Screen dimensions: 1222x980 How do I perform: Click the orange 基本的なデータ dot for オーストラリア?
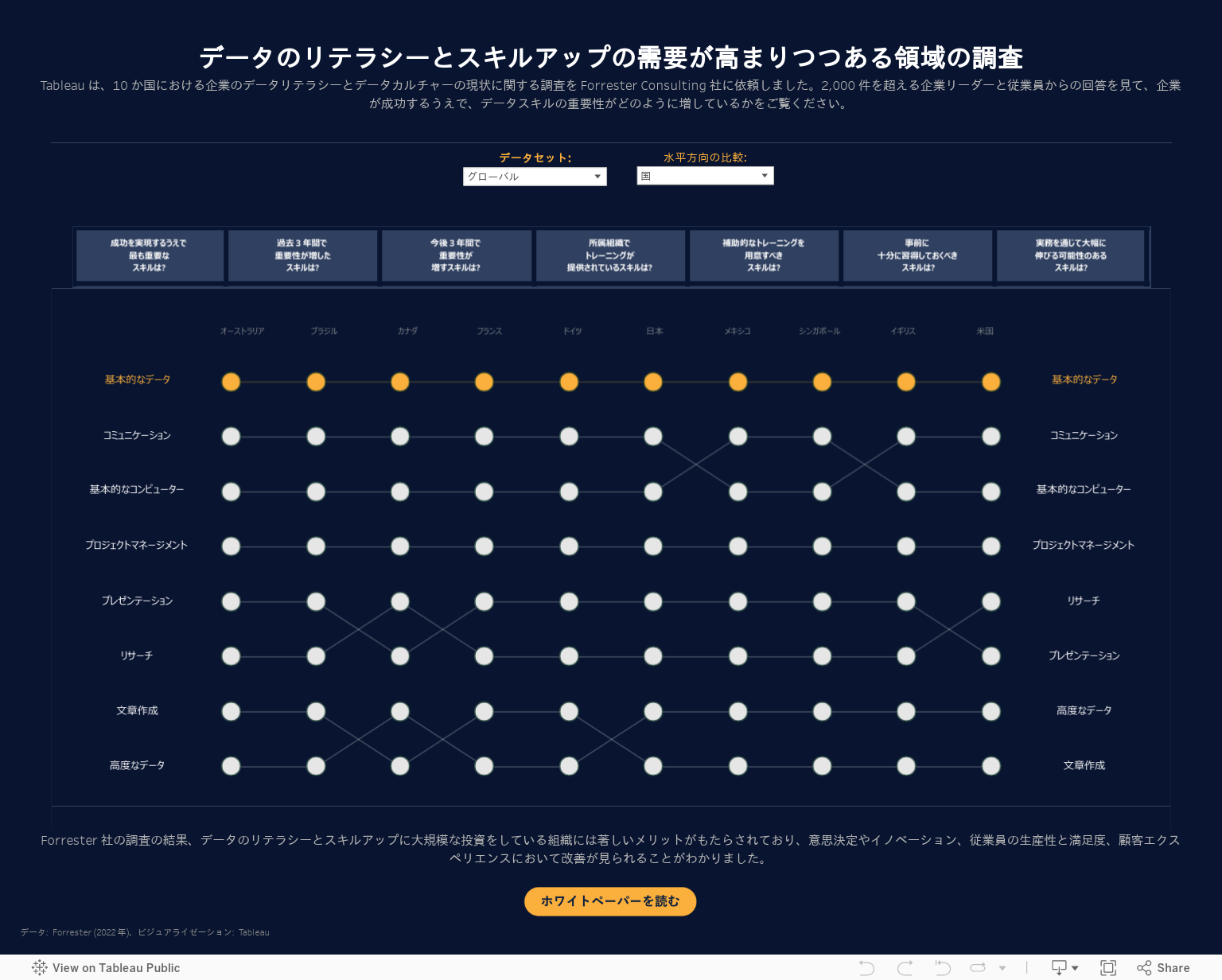231,382
